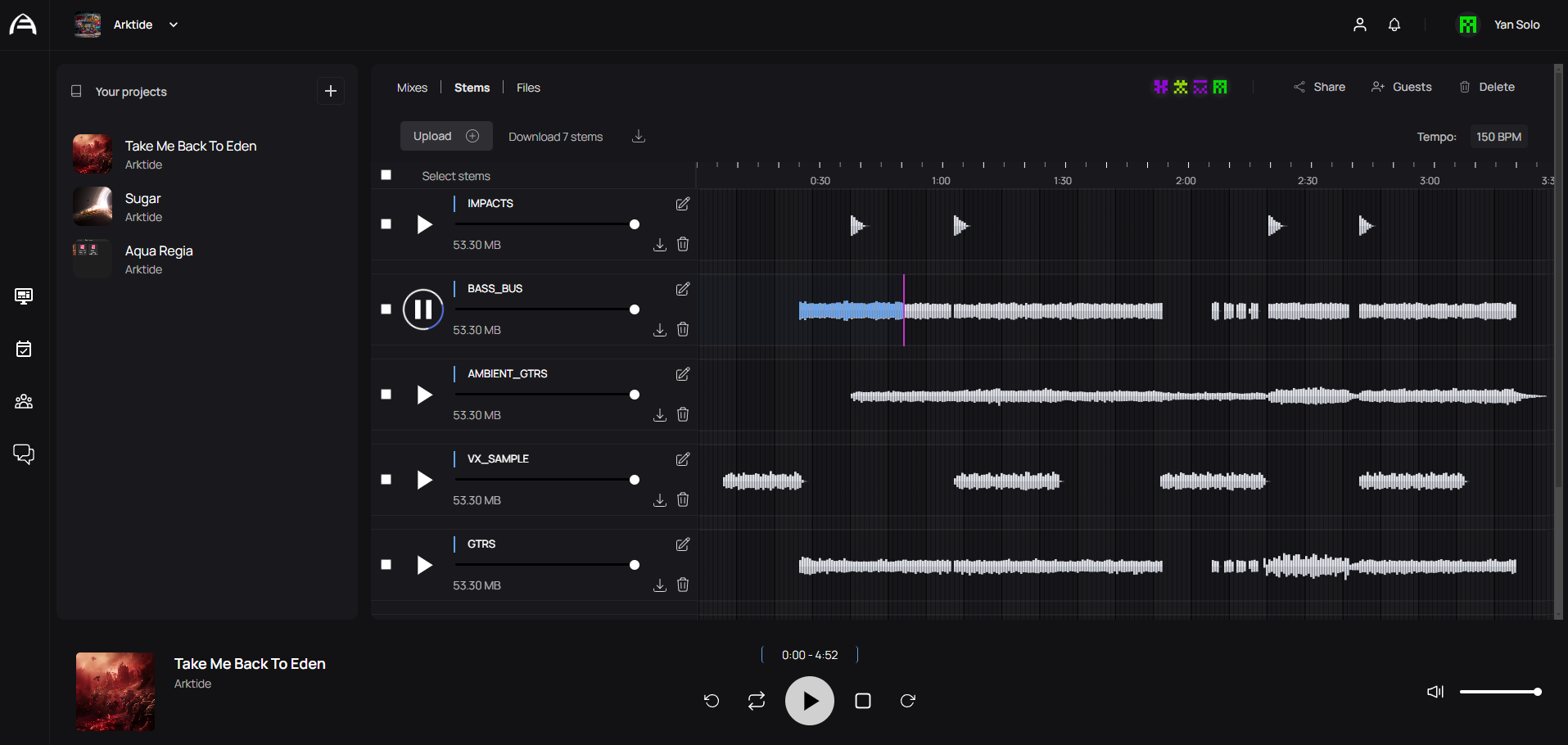Edit the IMPACTS stem name
Viewport: 1568px width, 745px height.
[x=683, y=204]
